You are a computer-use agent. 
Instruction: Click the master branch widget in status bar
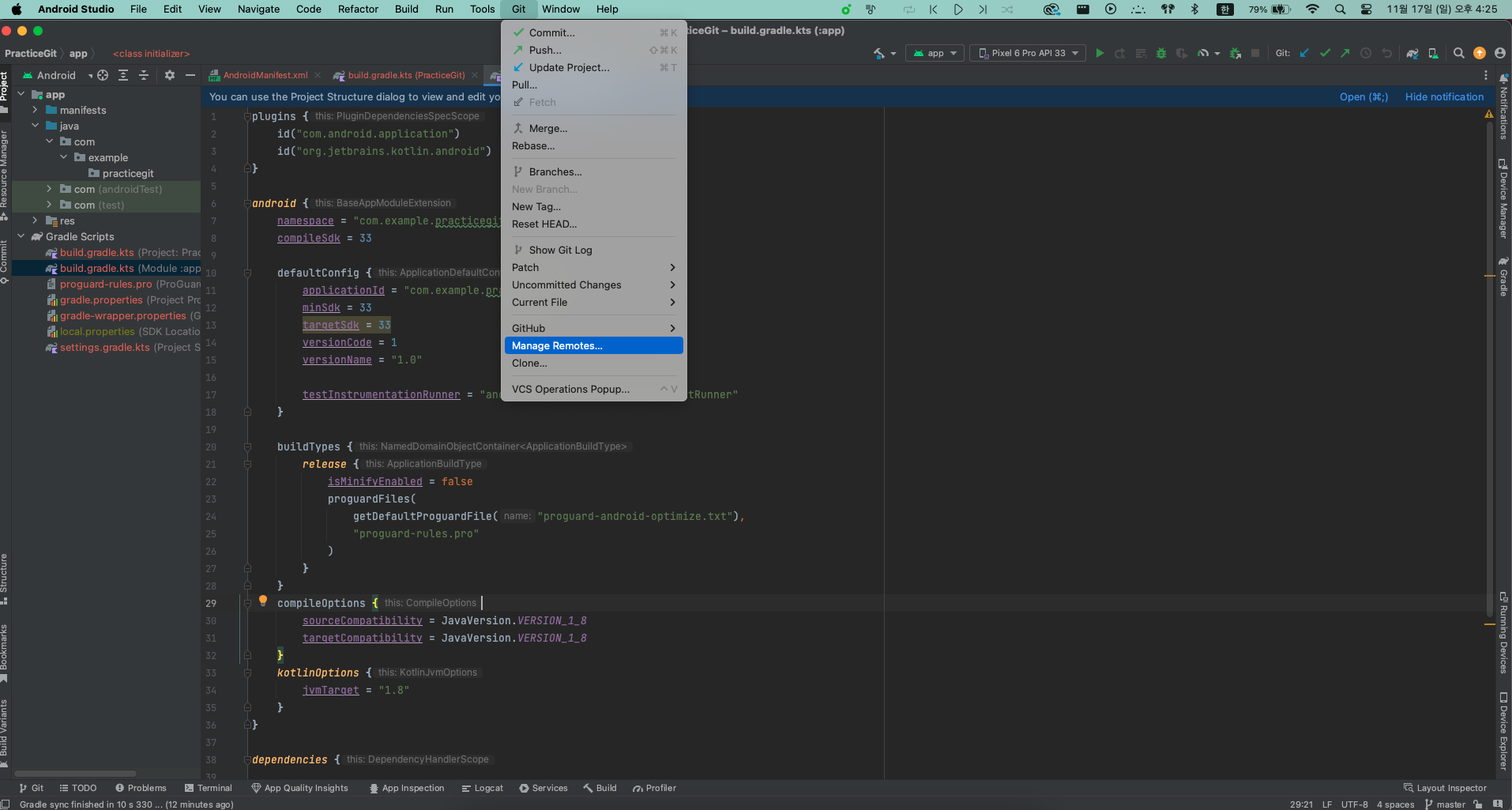click(1445, 804)
